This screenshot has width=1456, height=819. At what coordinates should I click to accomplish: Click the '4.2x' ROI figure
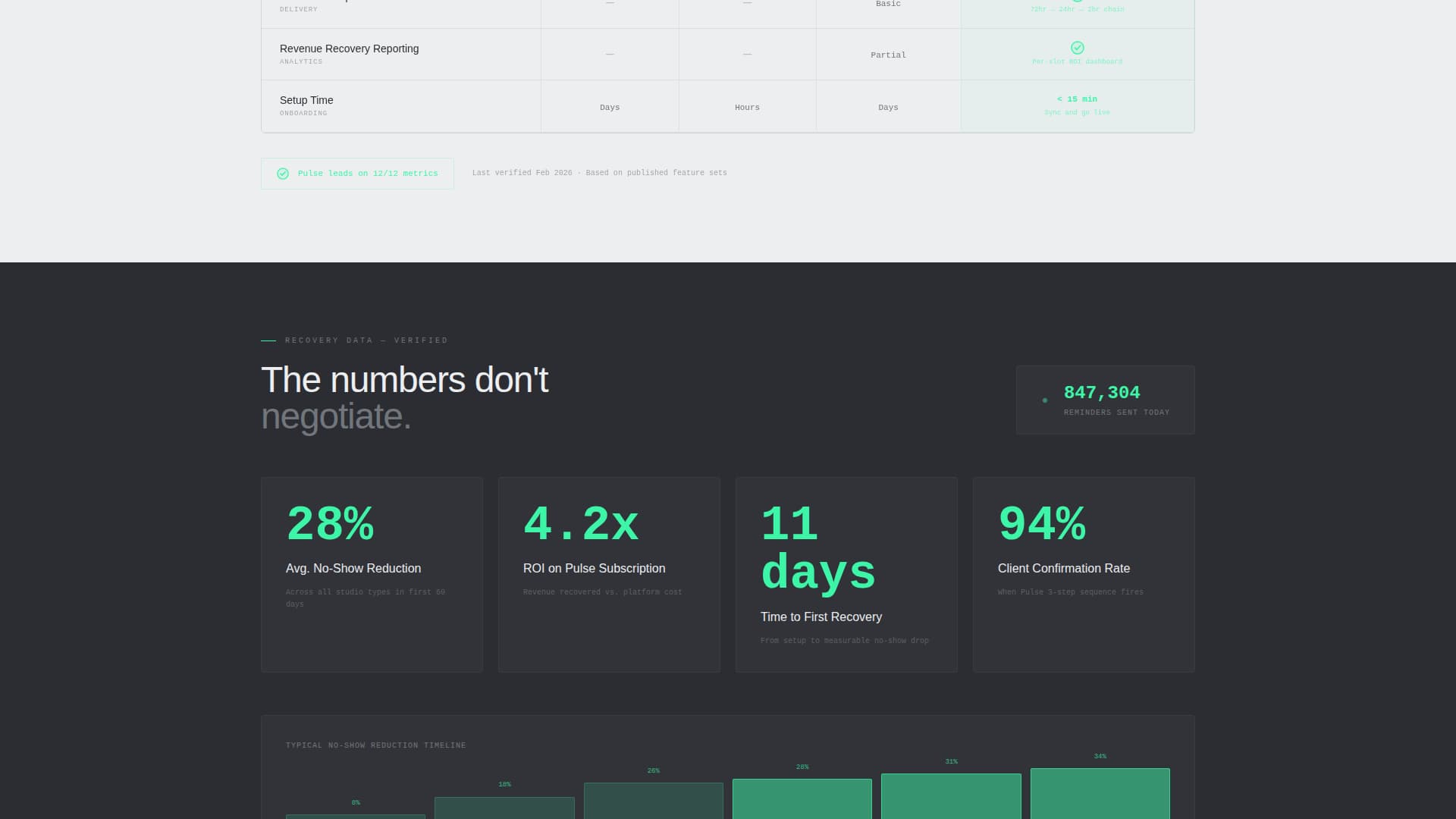click(581, 524)
